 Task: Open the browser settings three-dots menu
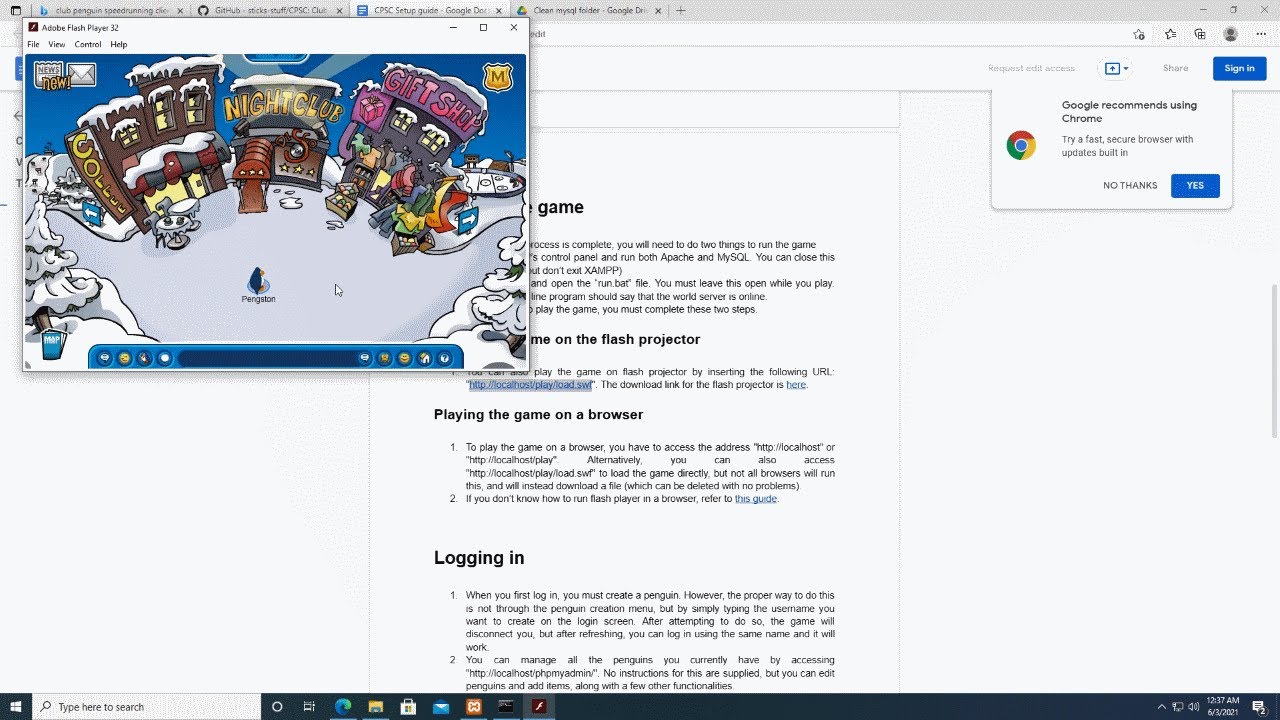(1261, 34)
